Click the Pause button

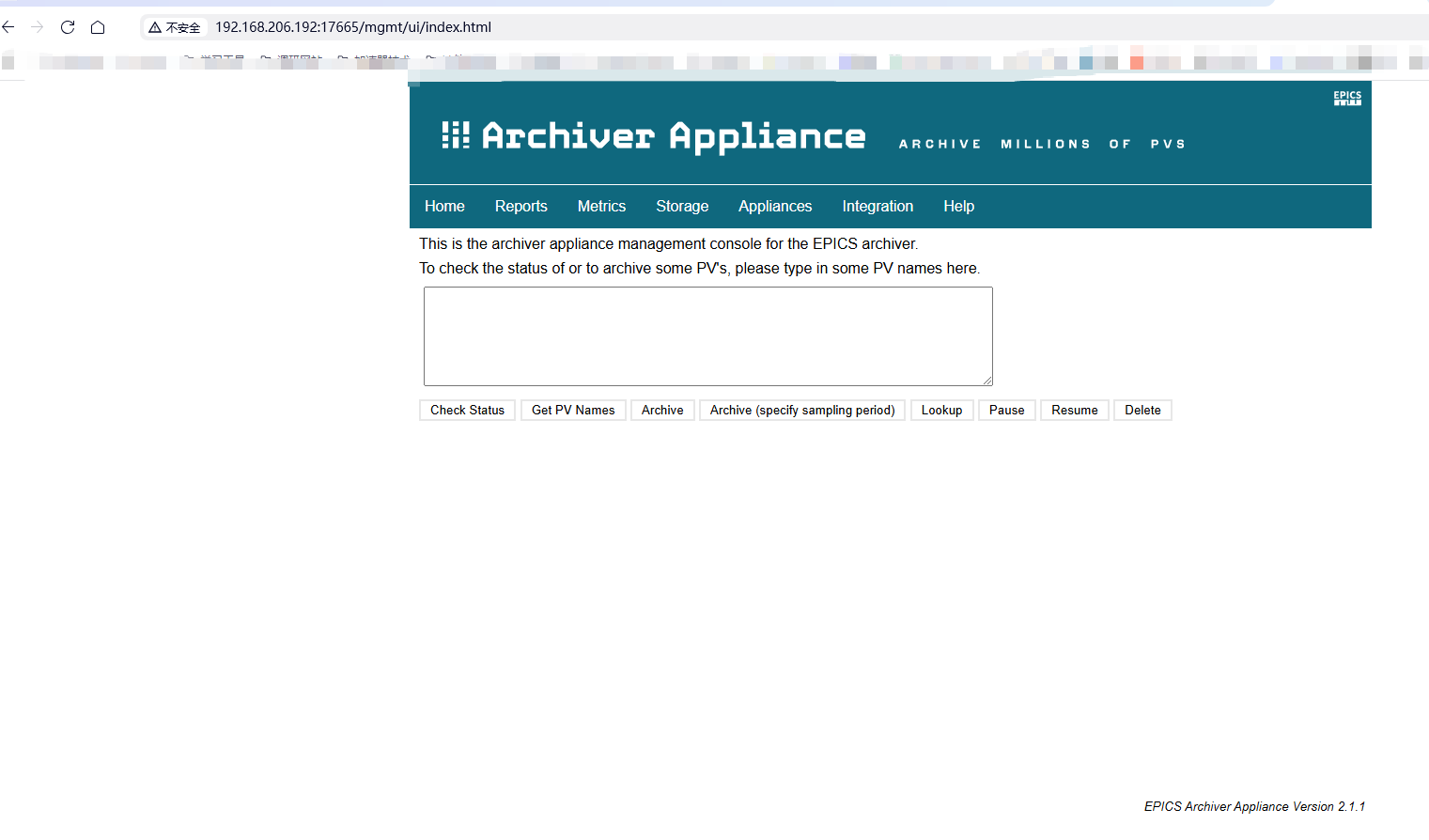point(1006,411)
